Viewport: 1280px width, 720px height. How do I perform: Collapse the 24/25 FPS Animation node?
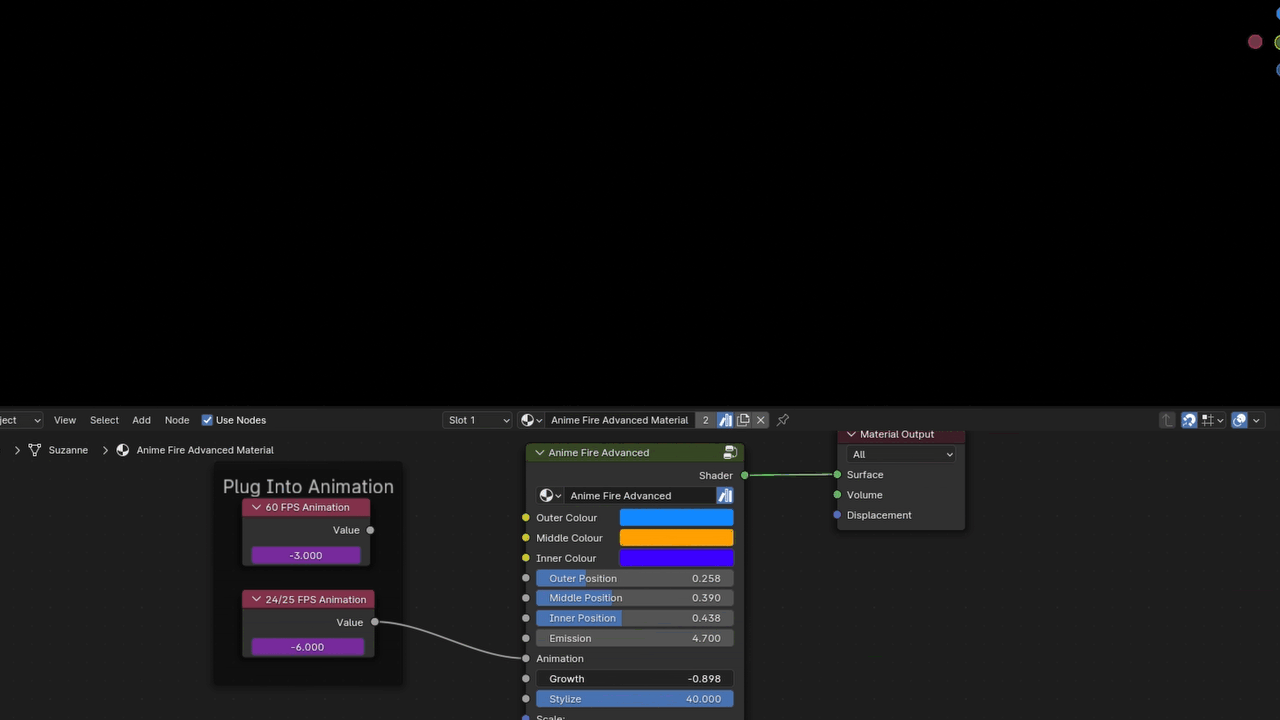pos(256,600)
